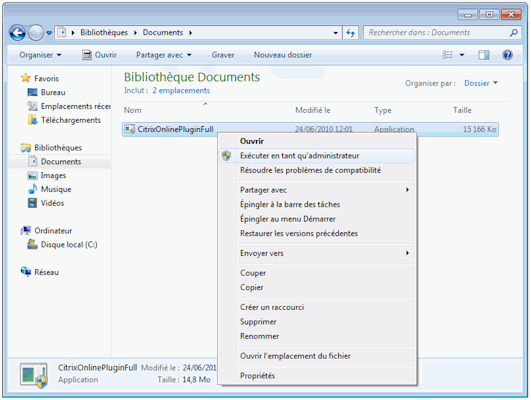Click the Forward navigation arrow
The height and width of the screenshot is (400, 531).
[x=36, y=33]
